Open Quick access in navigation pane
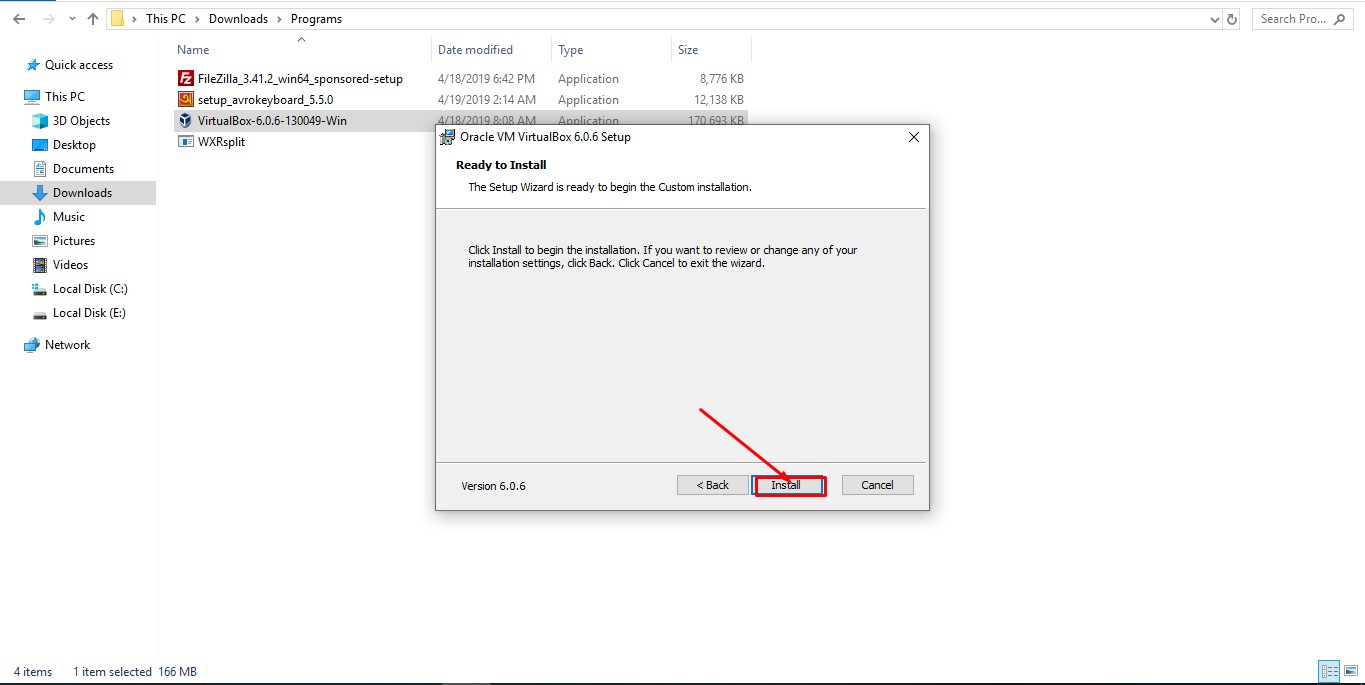Image resolution: width=1365 pixels, height=685 pixels. 79,65
